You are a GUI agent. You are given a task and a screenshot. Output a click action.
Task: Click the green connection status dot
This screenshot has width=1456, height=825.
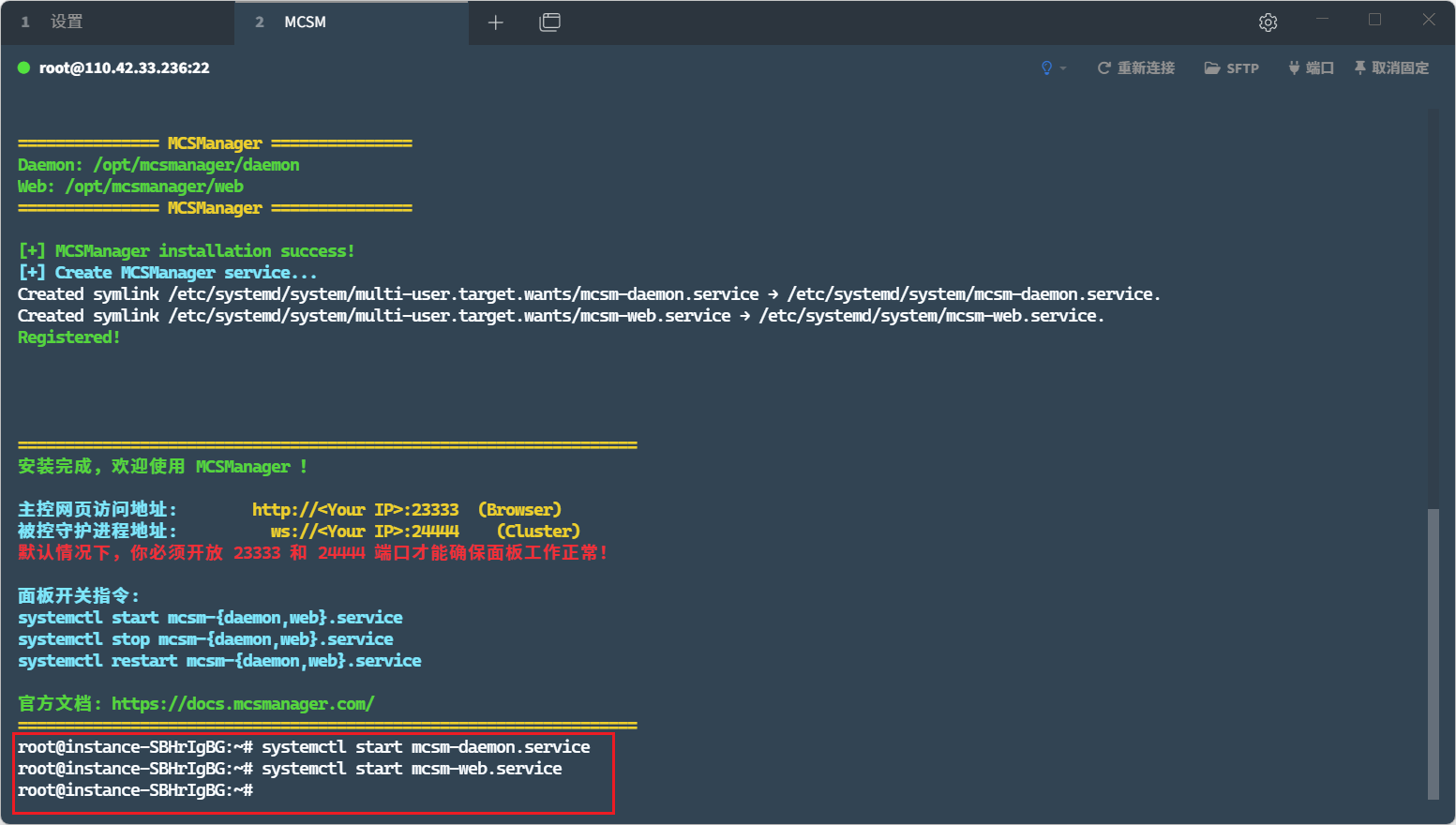[24, 67]
